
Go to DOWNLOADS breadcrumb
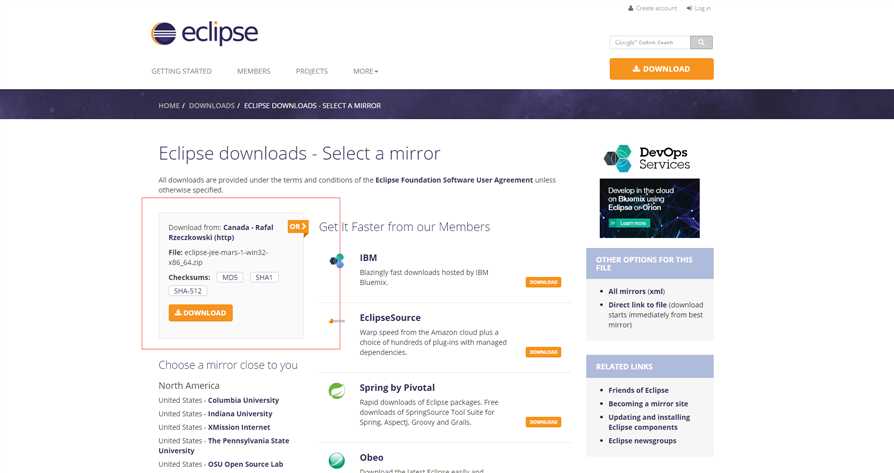click(x=212, y=106)
